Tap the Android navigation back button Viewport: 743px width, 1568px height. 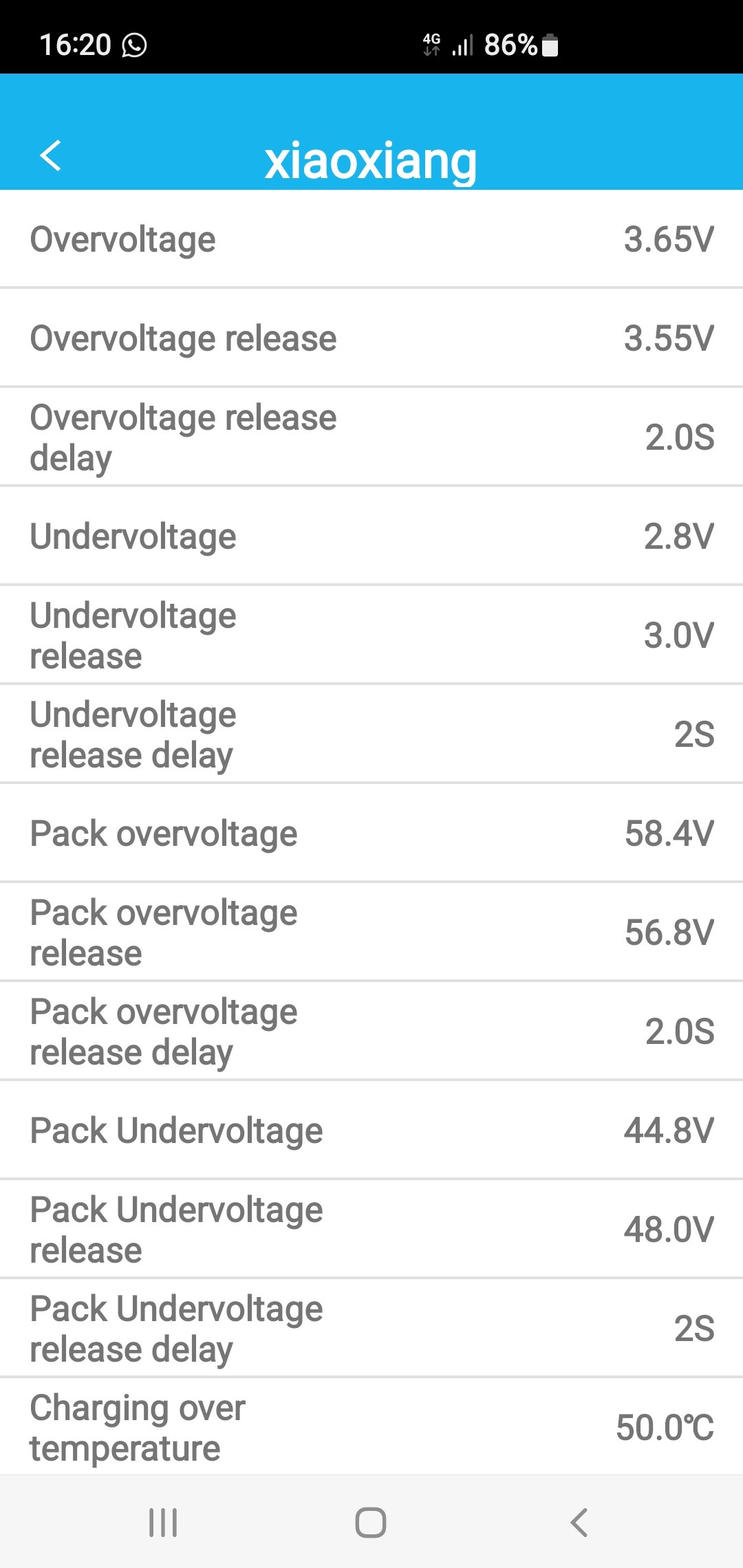pos(579,1522)
